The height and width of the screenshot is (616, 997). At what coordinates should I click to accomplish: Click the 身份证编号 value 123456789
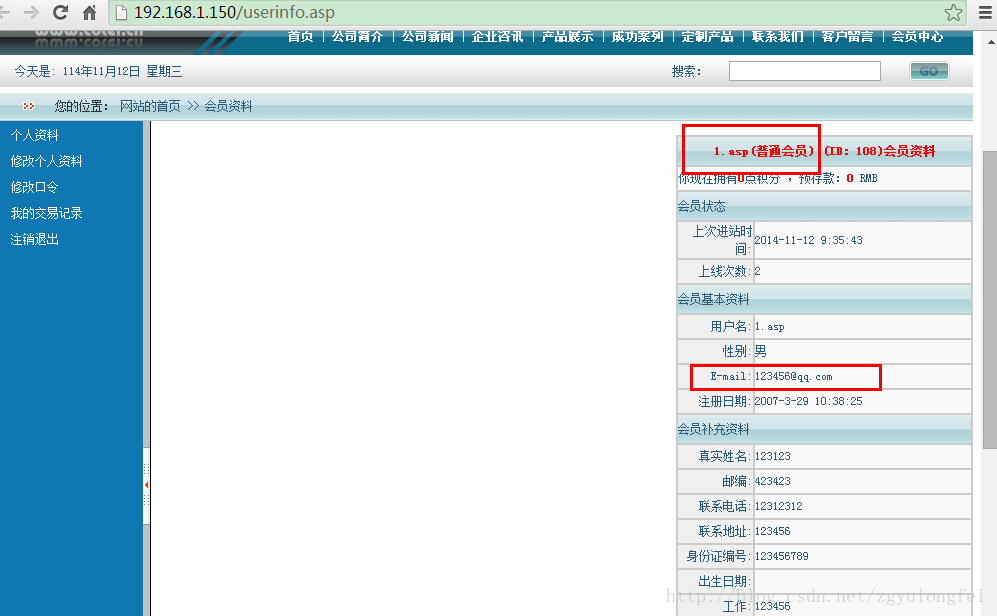pos(781,556)
